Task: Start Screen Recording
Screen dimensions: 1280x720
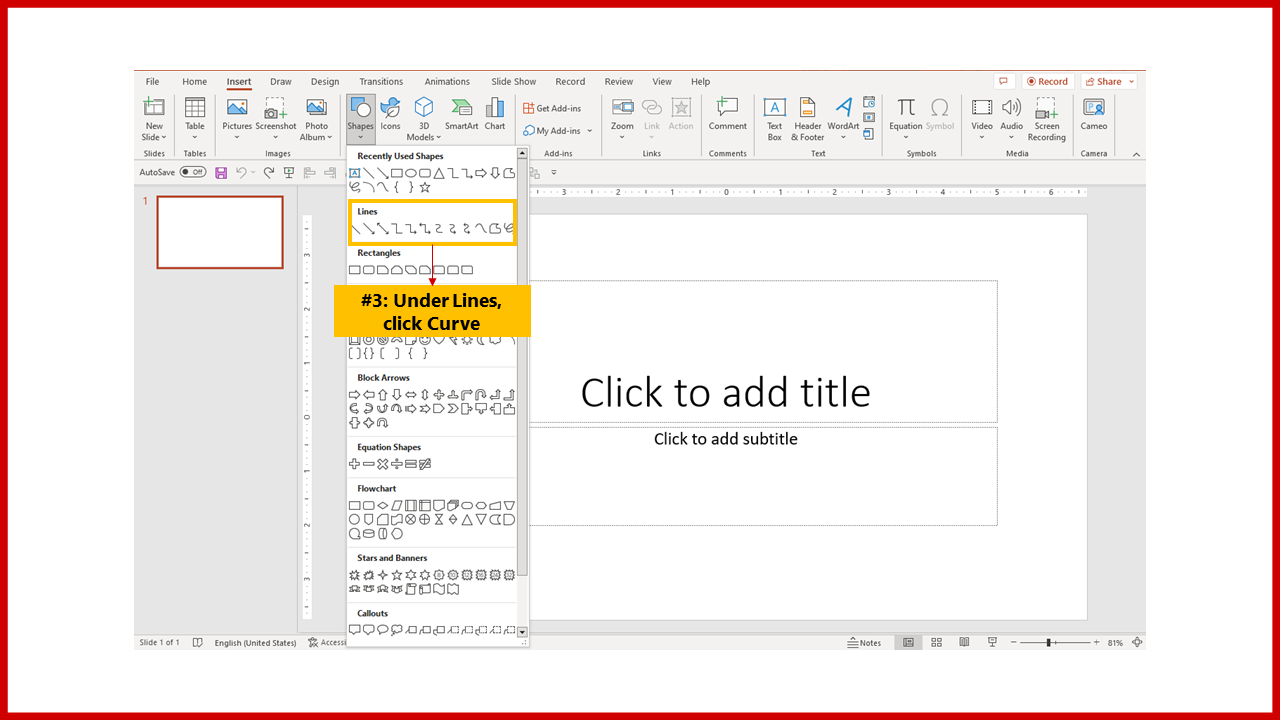Action: (1046, 119)
